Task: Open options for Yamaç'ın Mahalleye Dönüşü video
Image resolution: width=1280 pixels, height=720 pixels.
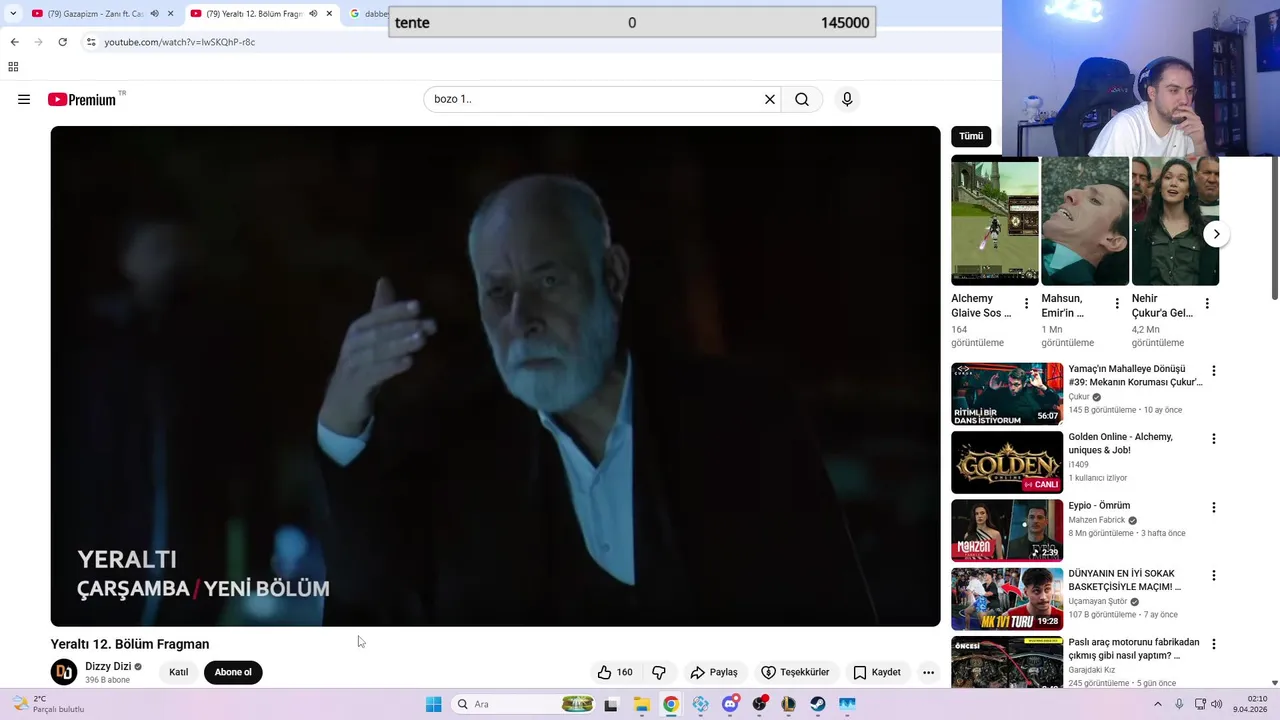Action: (1214, 371)
